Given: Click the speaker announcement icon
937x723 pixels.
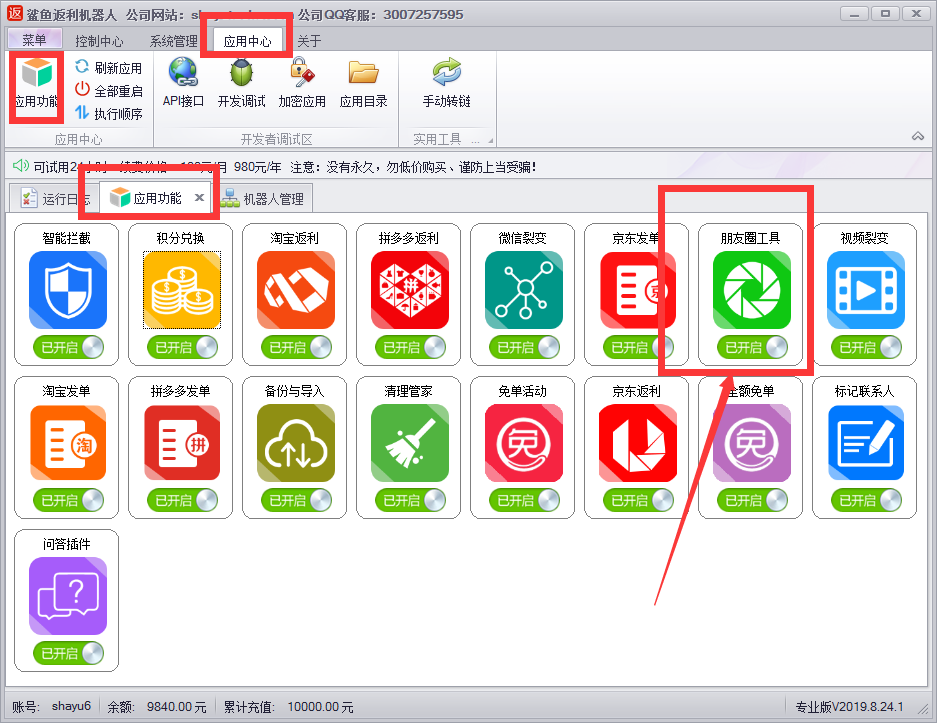Looking at the screenshot, I should click(x=21, y=166).
